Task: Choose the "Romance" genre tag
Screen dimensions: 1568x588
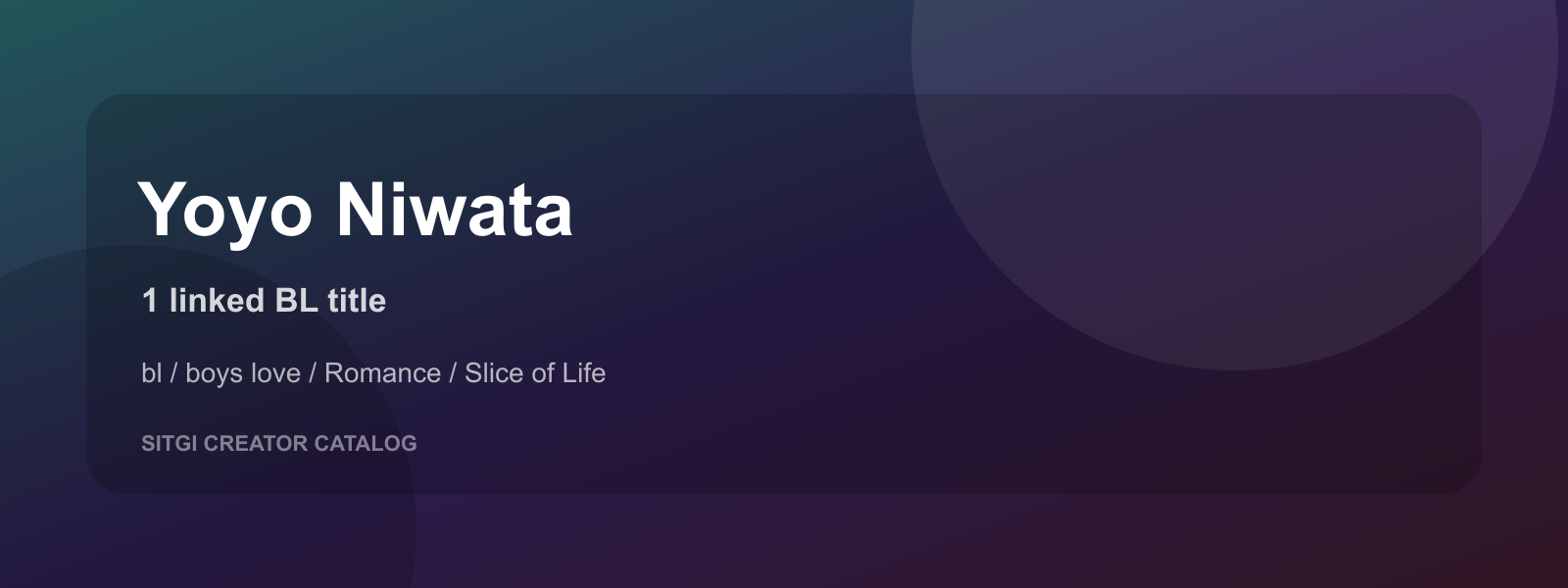Action: 382,373
